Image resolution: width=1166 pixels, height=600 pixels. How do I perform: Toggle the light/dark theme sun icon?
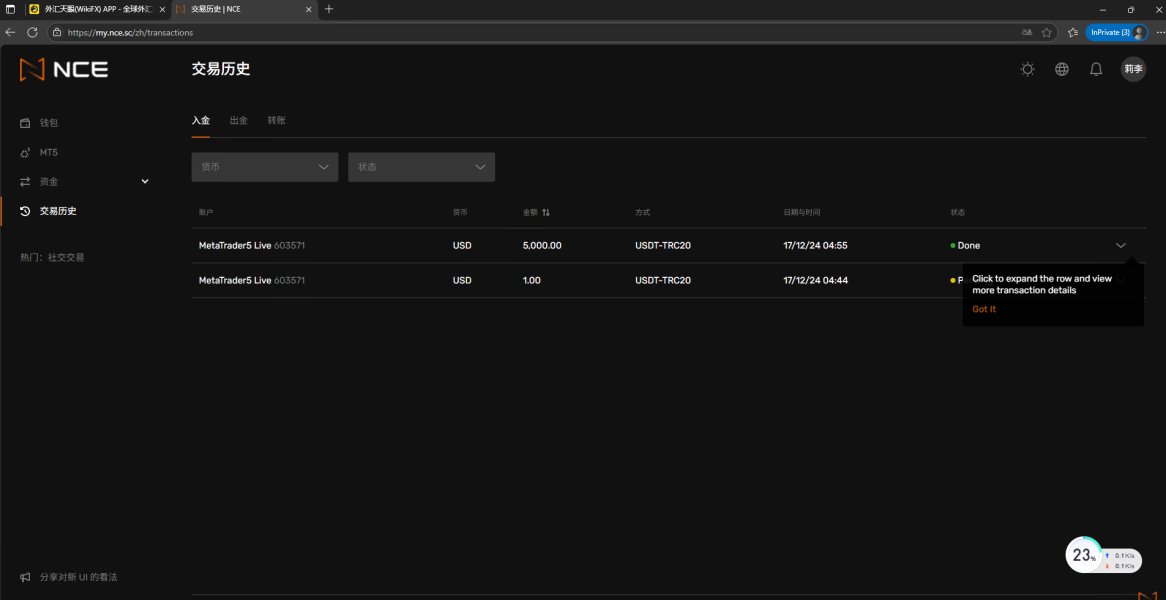[x=1027, y=69]
